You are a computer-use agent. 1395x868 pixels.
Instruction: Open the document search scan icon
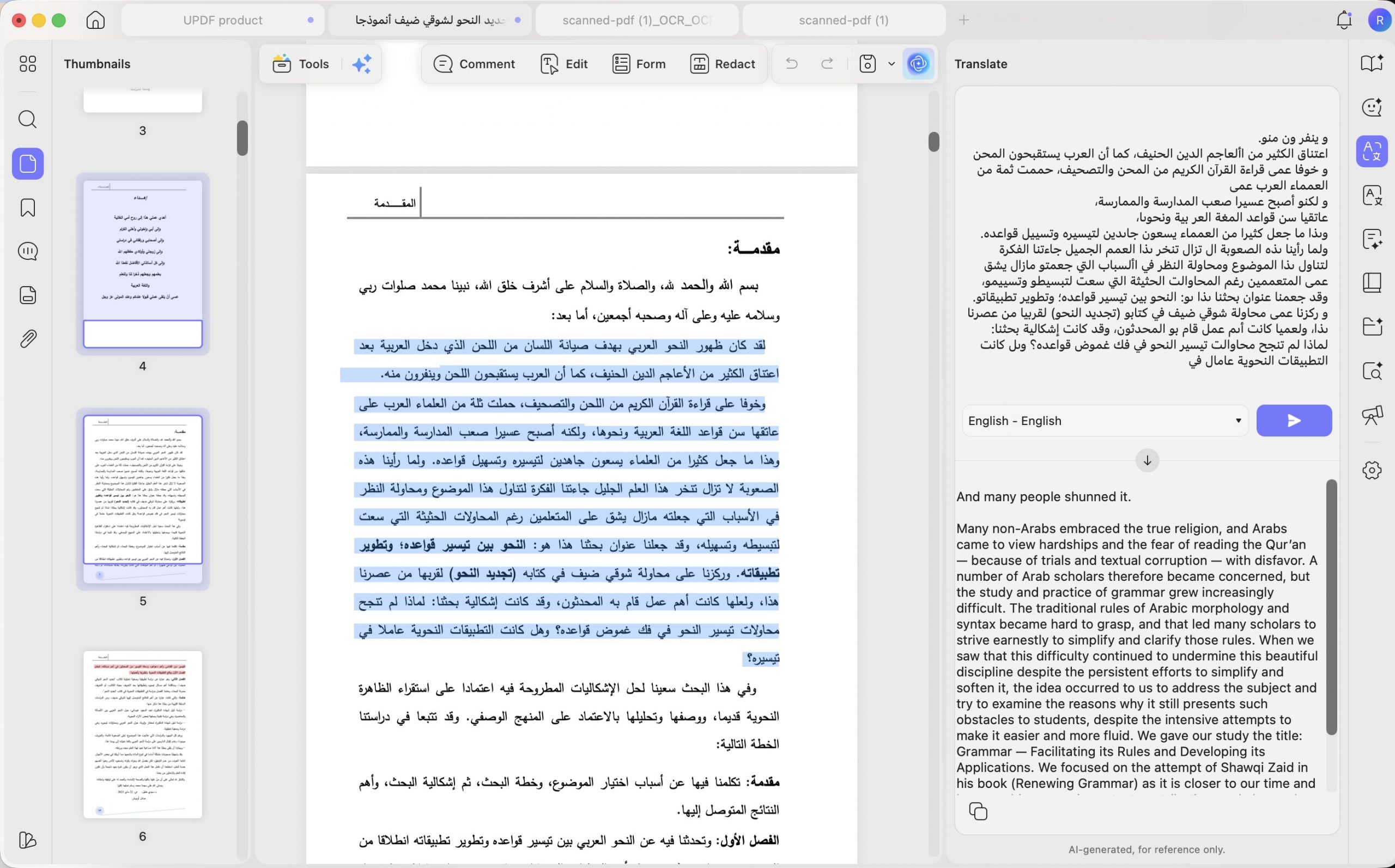[x=1372, y=371]
